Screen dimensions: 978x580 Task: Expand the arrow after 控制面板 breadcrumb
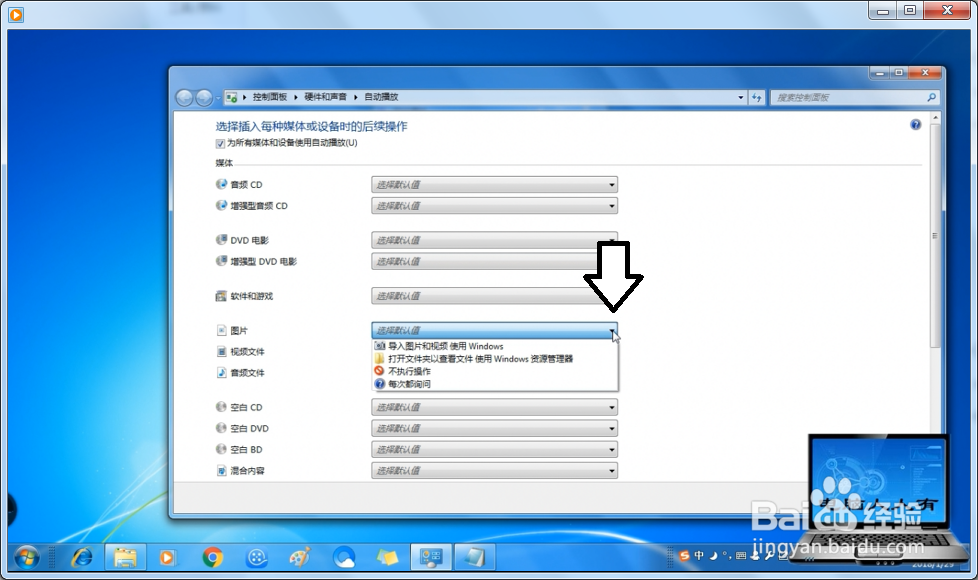[296, 97]
